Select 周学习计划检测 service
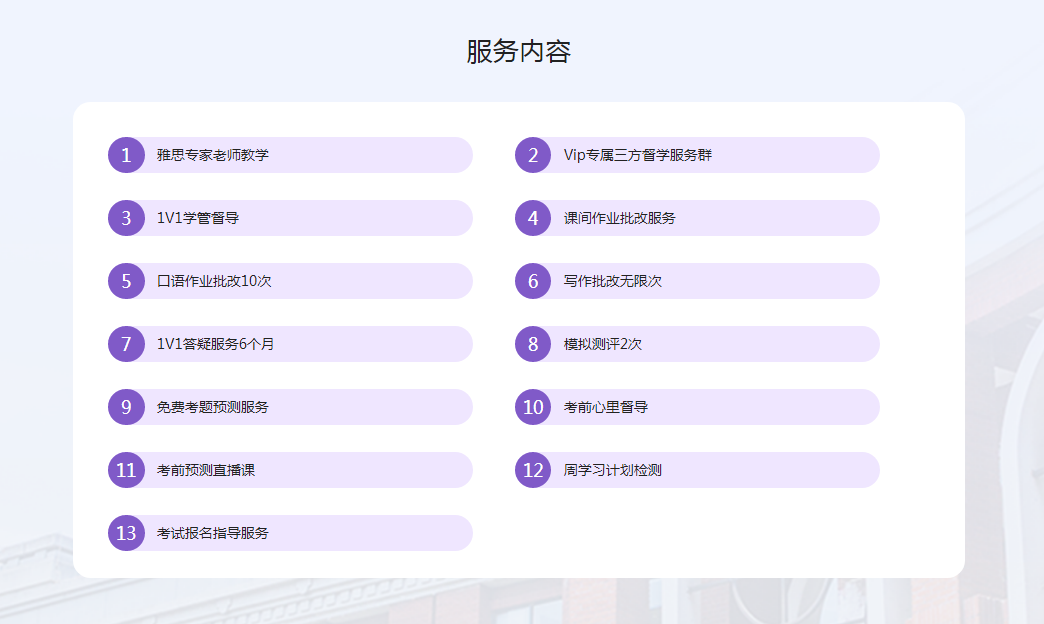Viewport: 1044px width, 624px height. [612, 470]
